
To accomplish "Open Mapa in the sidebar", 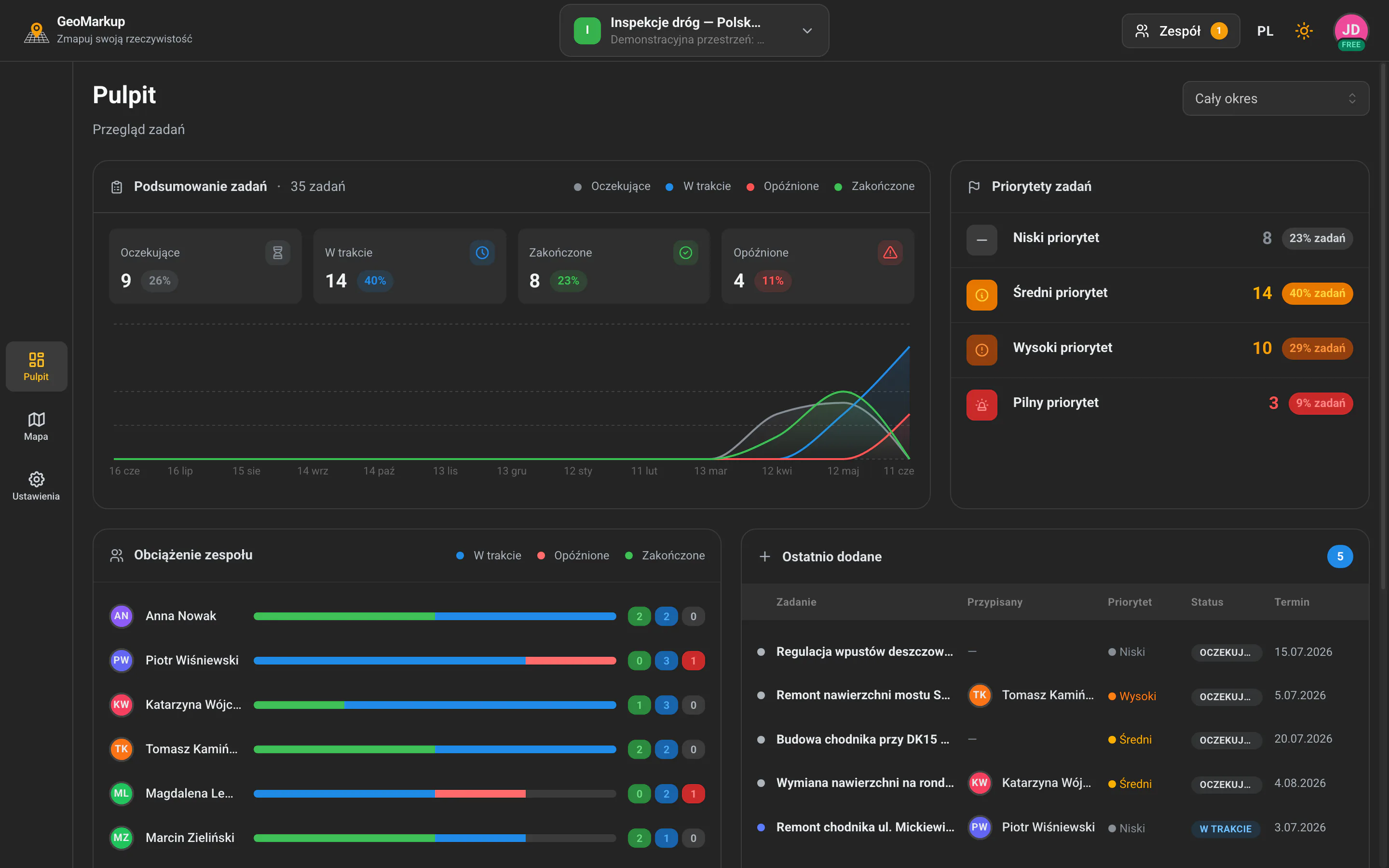I will pos(36,427).
